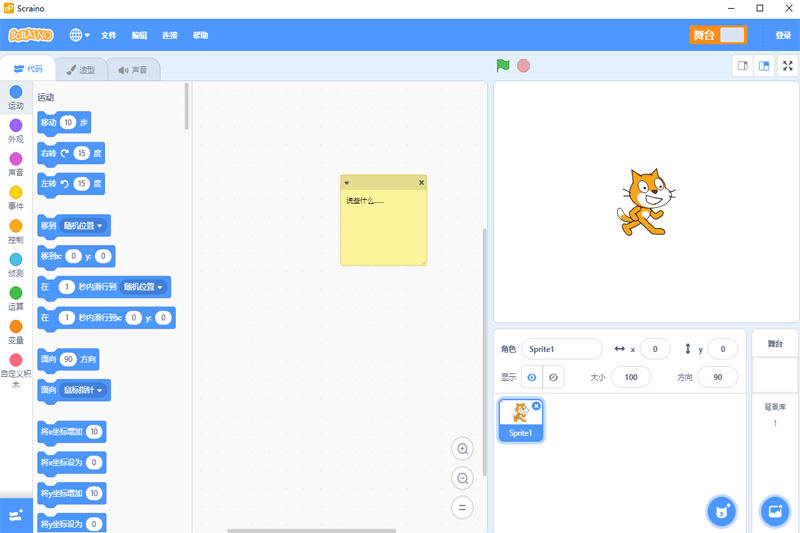Switch to the 造型 costumes tab
The height and width of the screenshot is (533, 800).
[x=81, y=70]
